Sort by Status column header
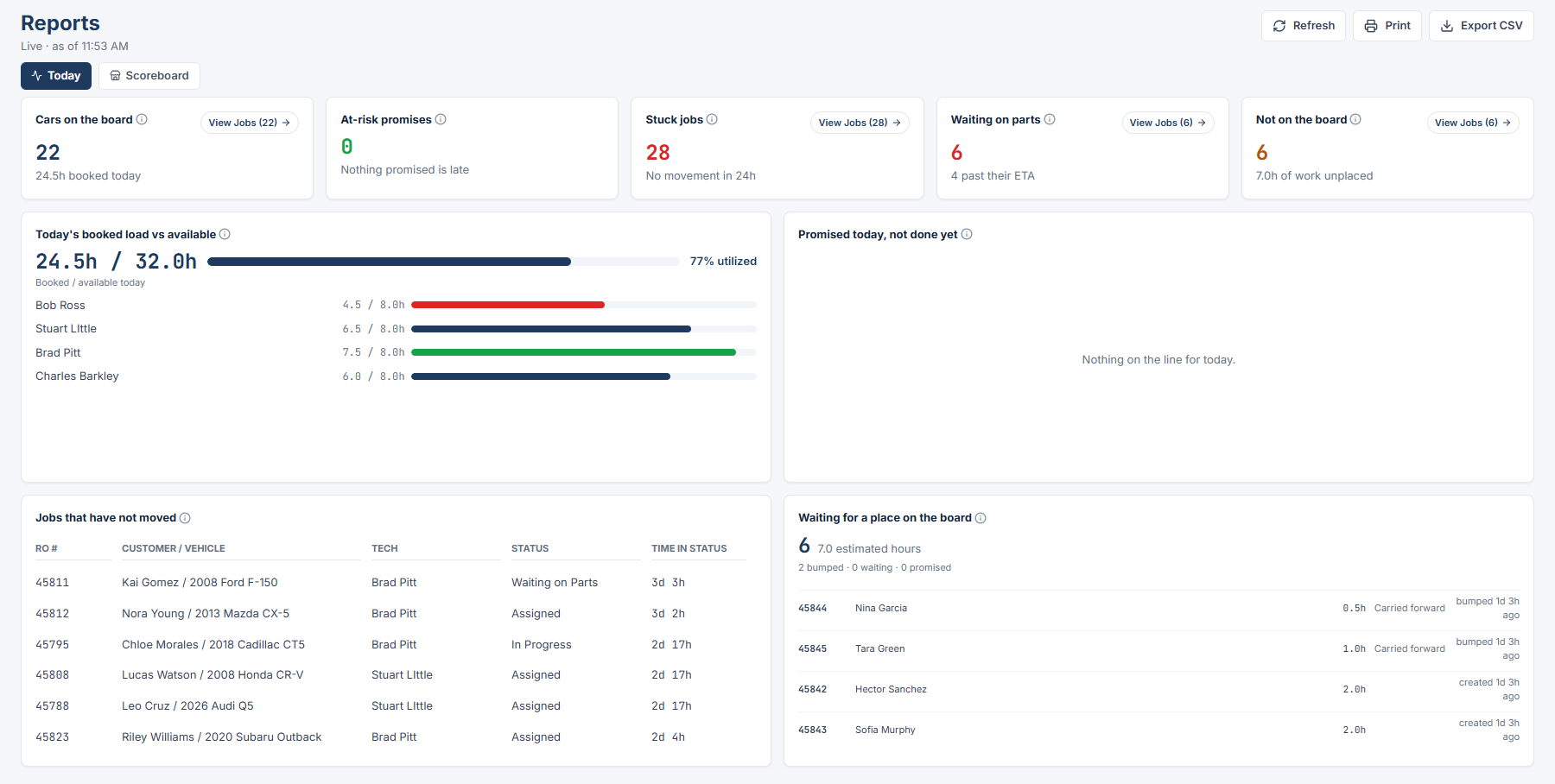Screen dimensions: 1555x784 [x=530, y=548]
